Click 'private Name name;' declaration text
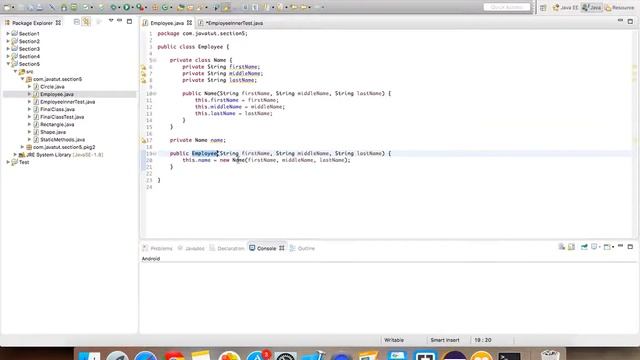The width and height of the screenshot is (640, 360). click(x=198, y=140)
